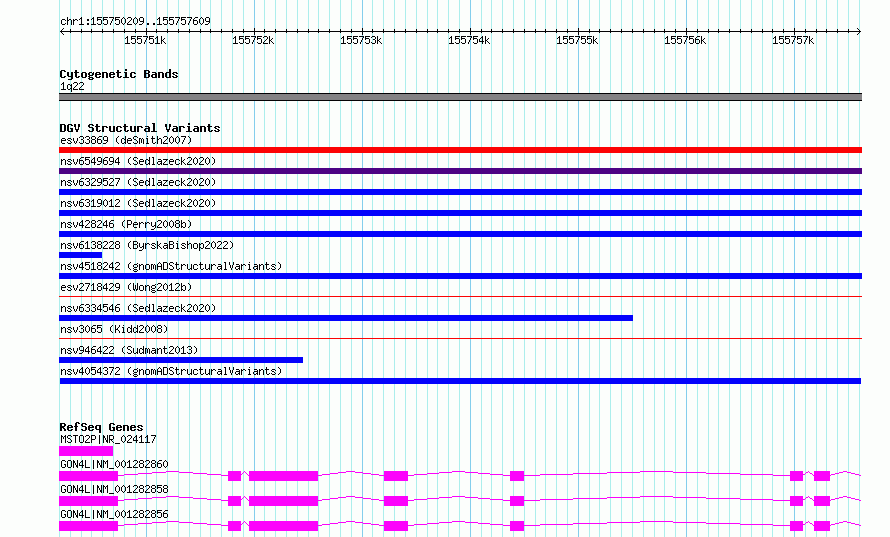Click the largest exon of GON4L NM_001282856
This screenshot has height=537, width=890.
tap(283, 526)
